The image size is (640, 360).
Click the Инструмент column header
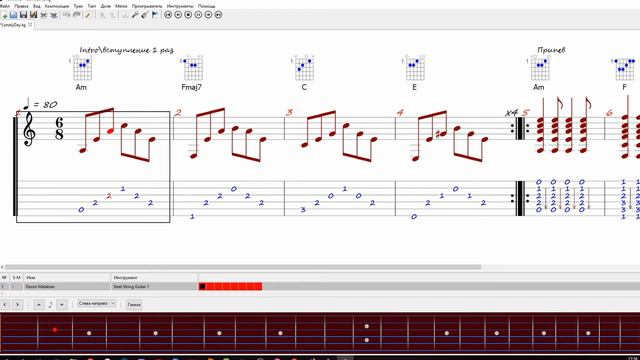pos(154,278)
